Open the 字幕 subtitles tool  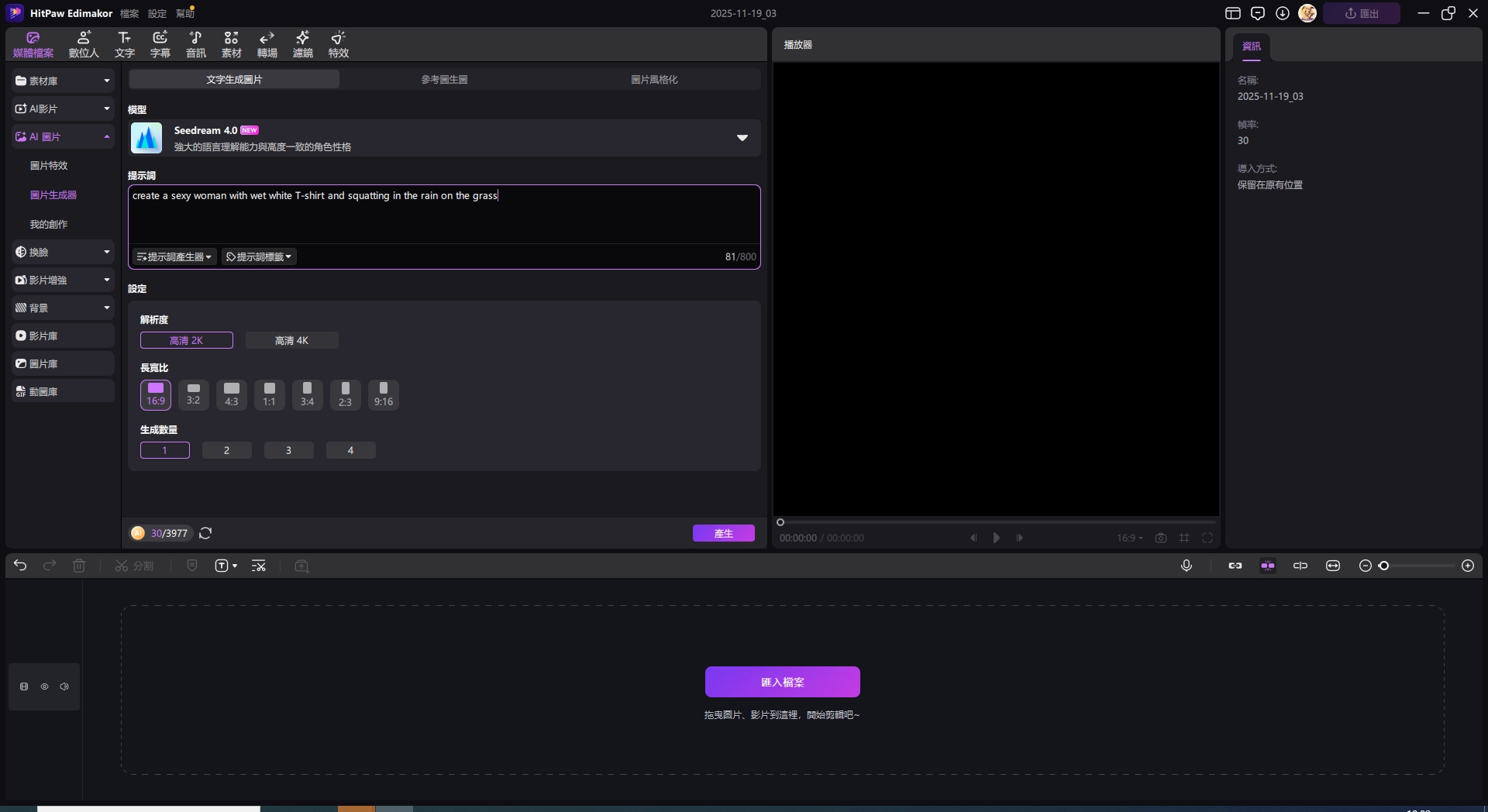pyautogui.click(x=160, y=44)
